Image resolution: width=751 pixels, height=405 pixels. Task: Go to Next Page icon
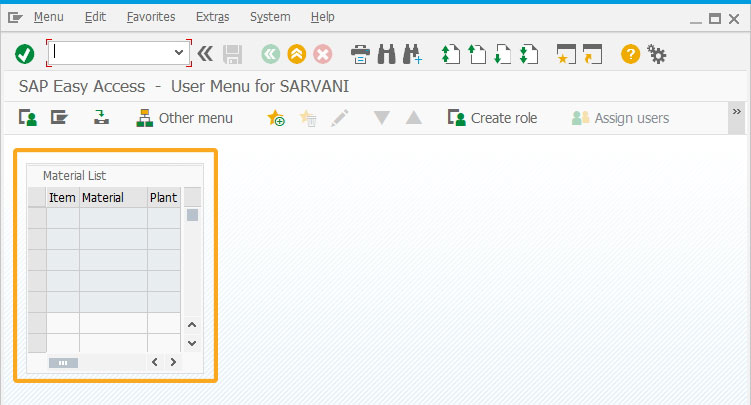click(502, 54)
